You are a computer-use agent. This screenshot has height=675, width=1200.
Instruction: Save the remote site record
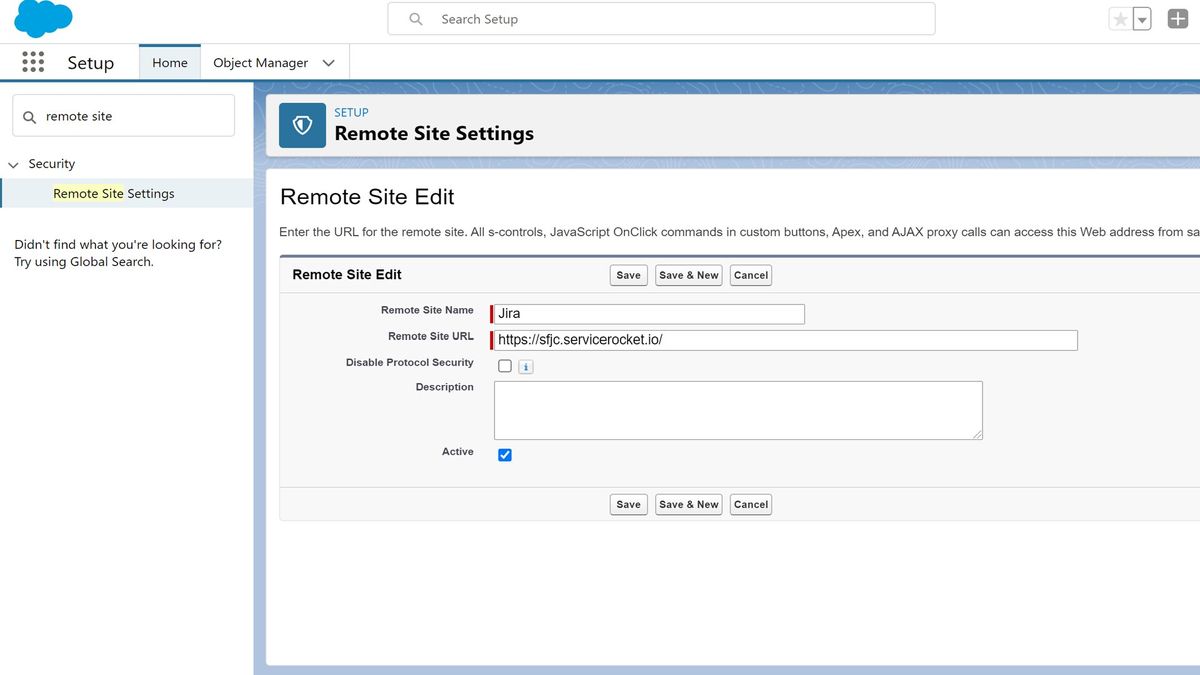click(x=628, y=275)
